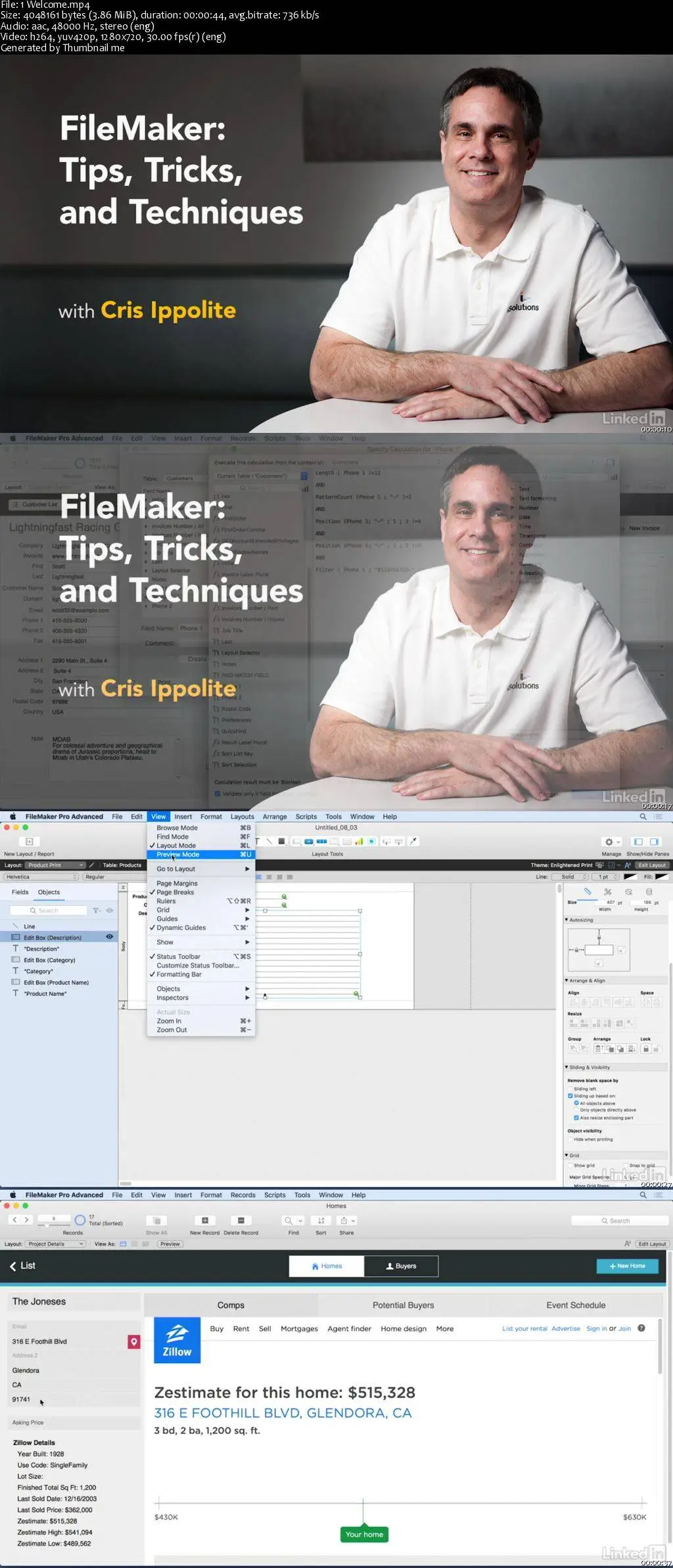Click the map pin icon beside 316 E Foothill Blvd
Image resolution: width=673 pixels, height=1568 pixels.
pos(133,1341)
